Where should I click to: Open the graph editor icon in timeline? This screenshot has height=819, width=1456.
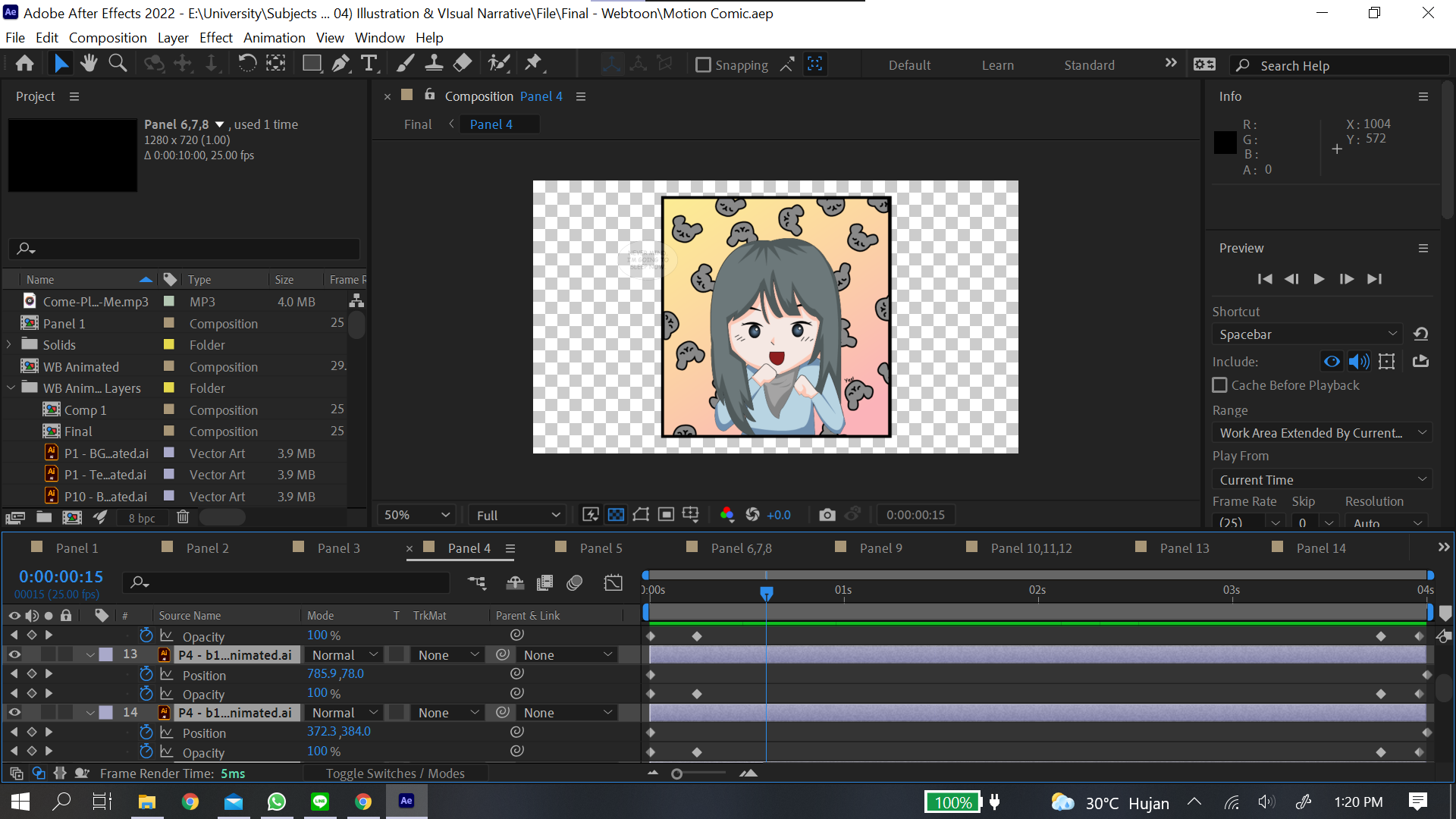click(x=613, y=582)
